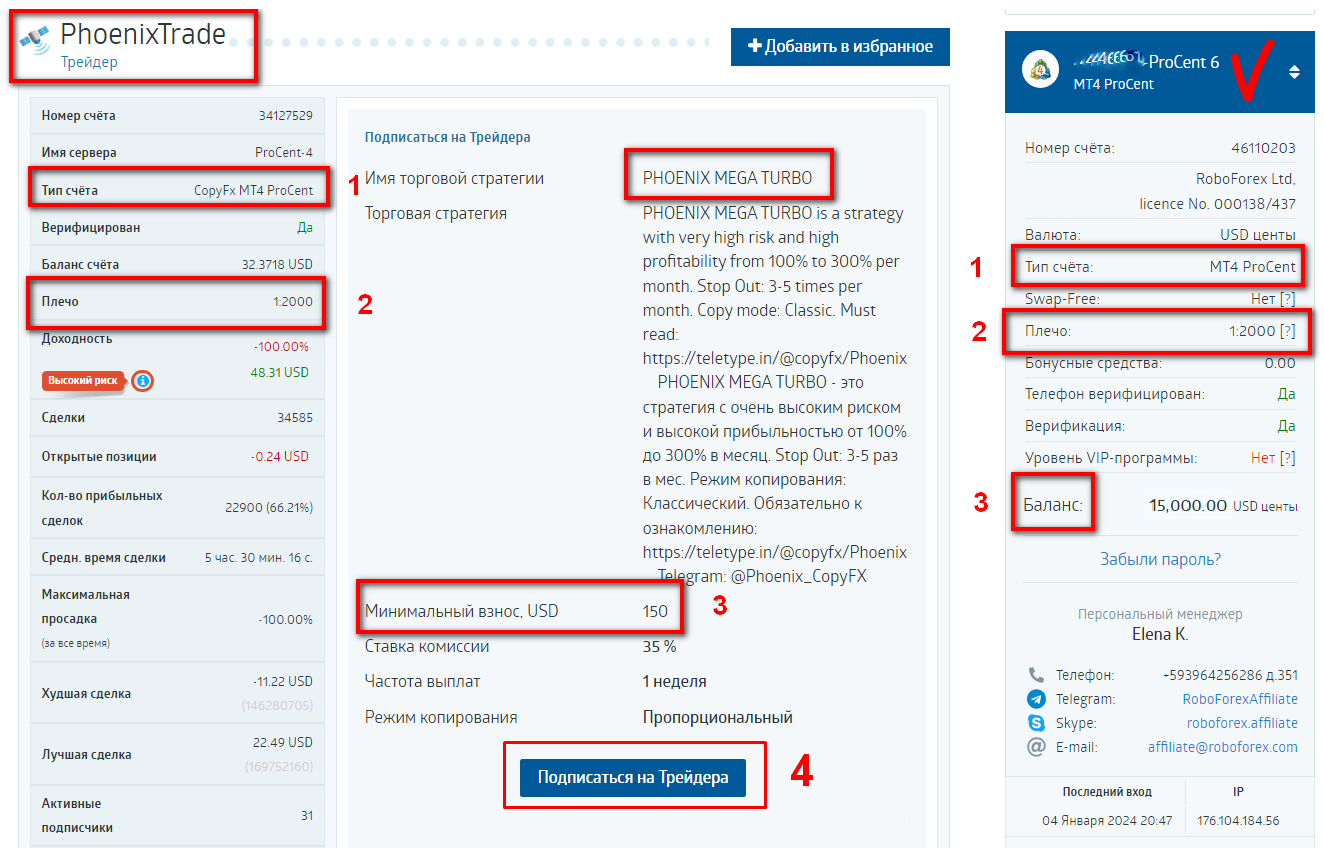
Task: Select the manager name Elena K.
Action: click(1160, 635)
